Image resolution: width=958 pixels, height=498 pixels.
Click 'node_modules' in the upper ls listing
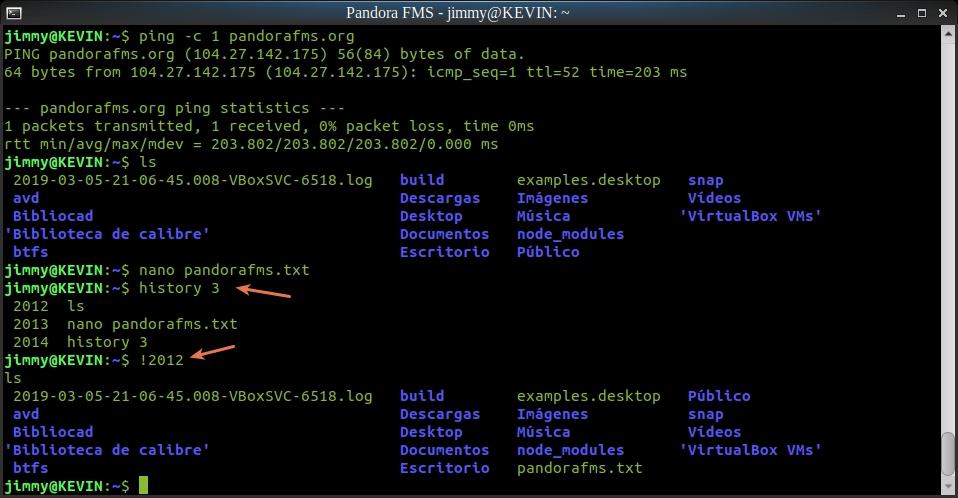pos(570,234)
